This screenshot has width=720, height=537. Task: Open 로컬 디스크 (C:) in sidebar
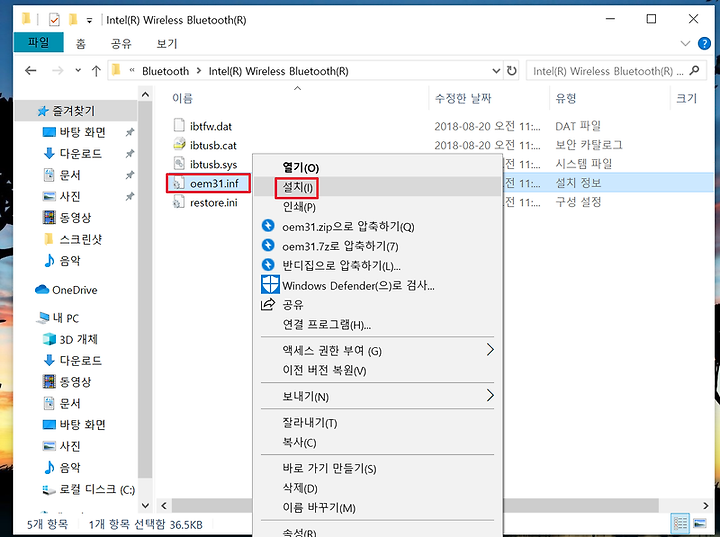88,490
